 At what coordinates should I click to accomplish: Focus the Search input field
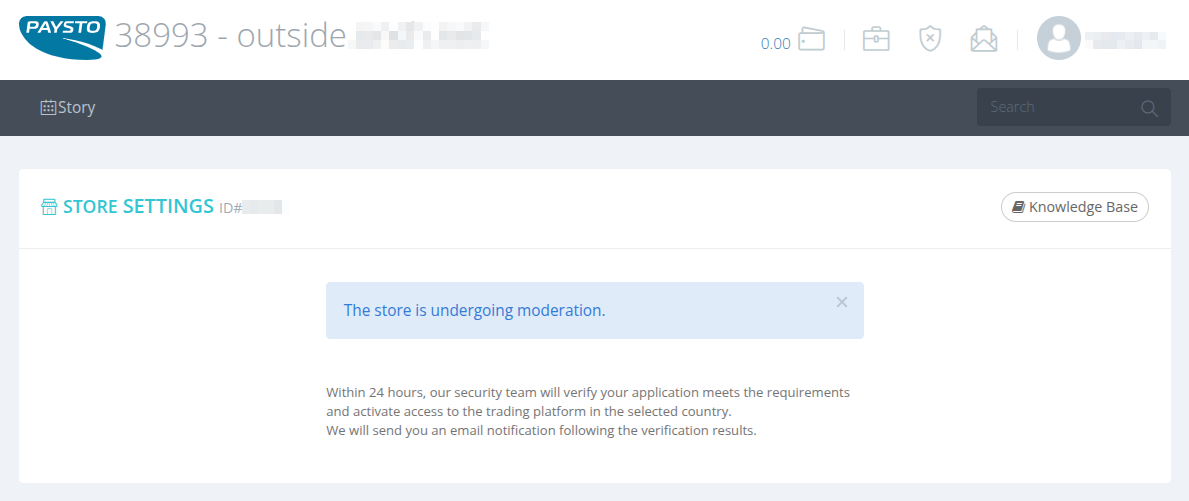coord(1073,107)
